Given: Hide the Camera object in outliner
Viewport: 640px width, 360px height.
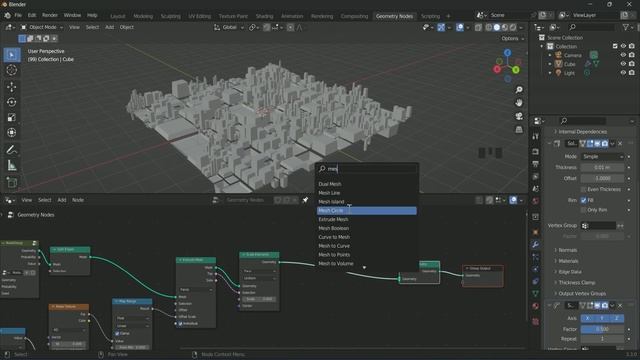Looking at the screenshot, I should click(x=623, y=55).
